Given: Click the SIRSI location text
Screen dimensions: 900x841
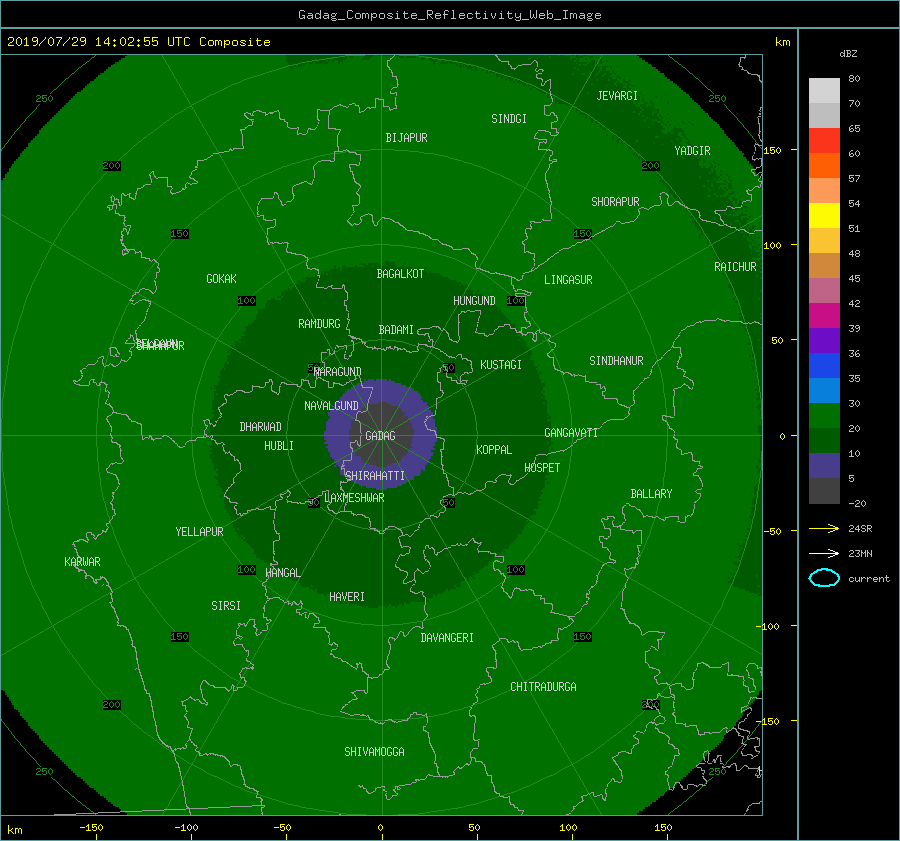Looking at the screenshot, I should pos(226,606).
